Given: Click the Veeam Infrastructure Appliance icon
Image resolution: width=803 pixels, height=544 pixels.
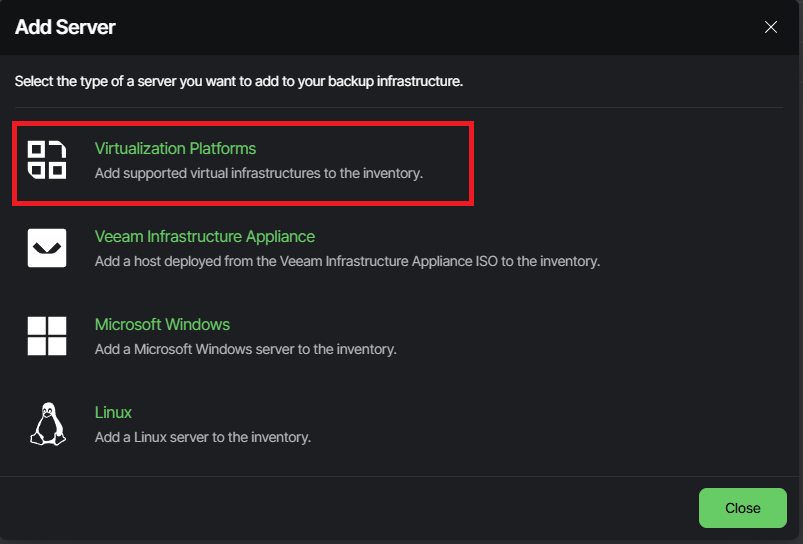Looking at the screenshot, I should click(47, 248).
